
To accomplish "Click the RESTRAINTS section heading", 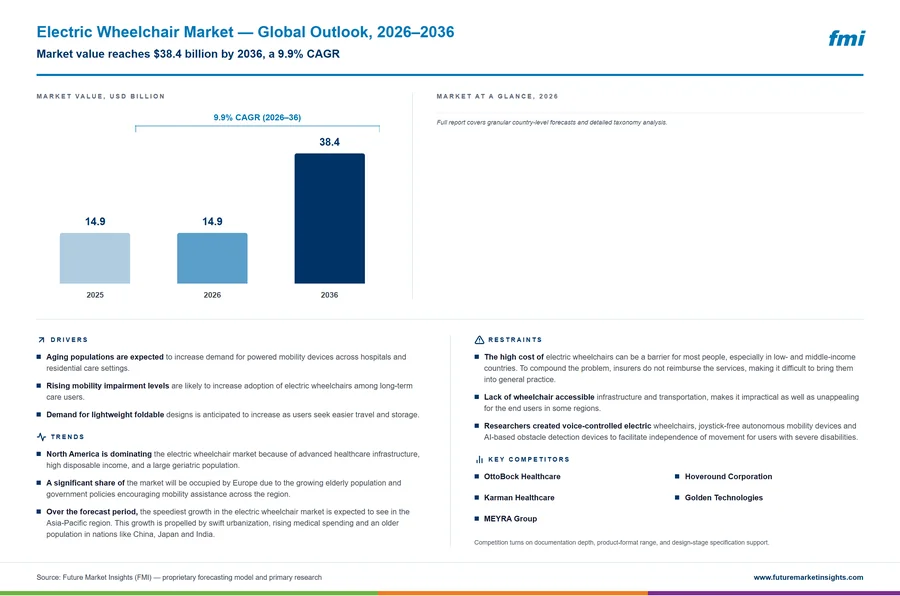I will (515, 340).
